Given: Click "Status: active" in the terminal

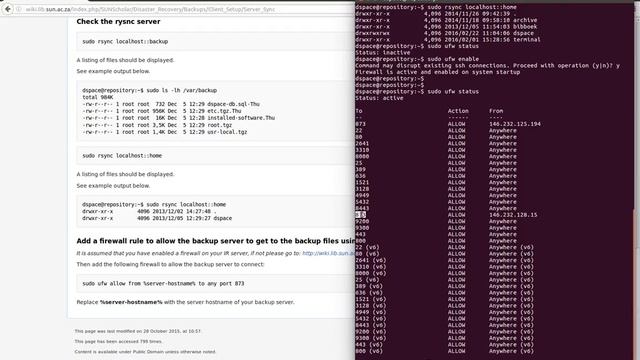Looking at the screenshot, I should click(x=379, y=98).
